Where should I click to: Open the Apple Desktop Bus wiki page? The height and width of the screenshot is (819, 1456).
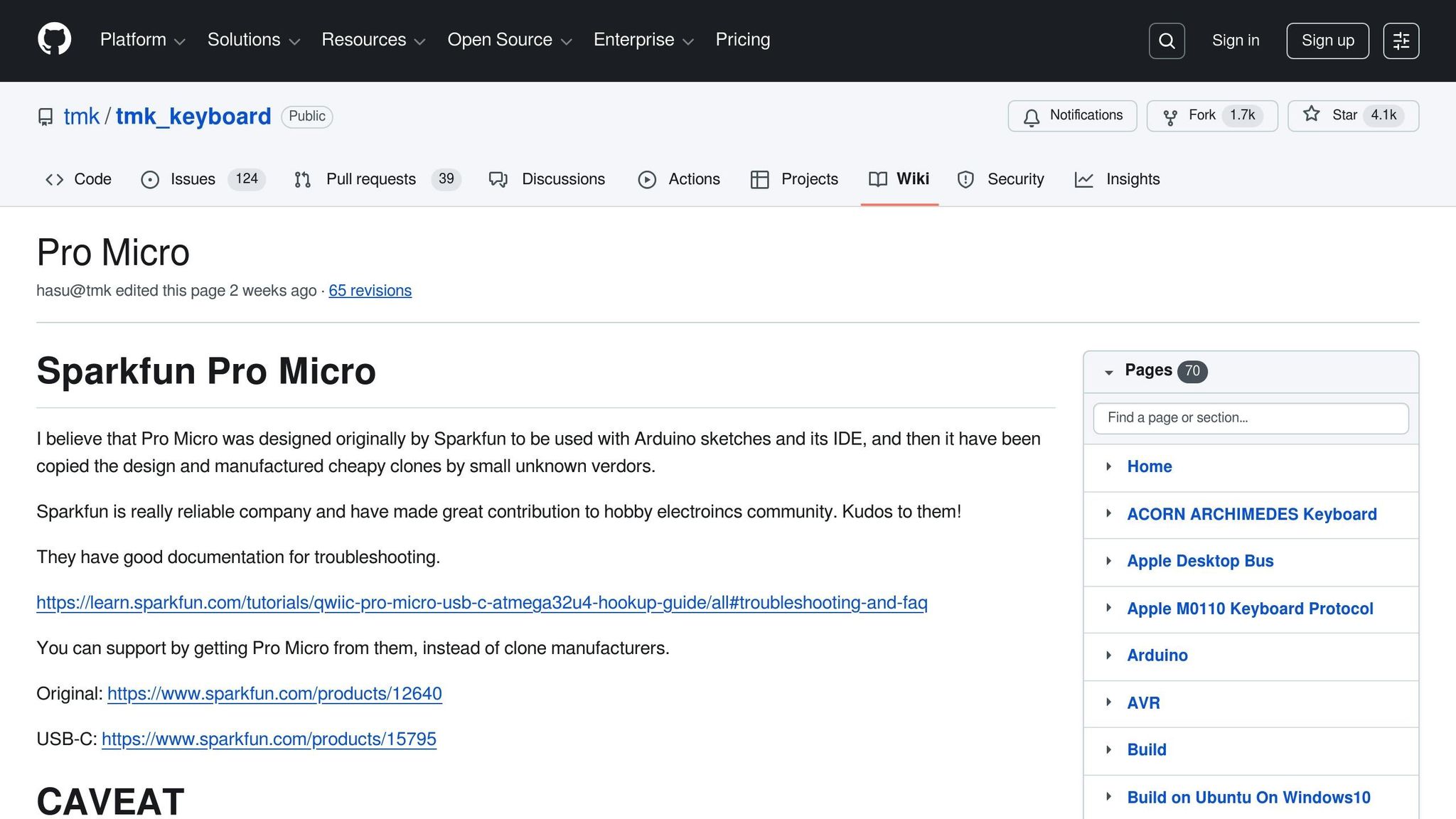1200,561
